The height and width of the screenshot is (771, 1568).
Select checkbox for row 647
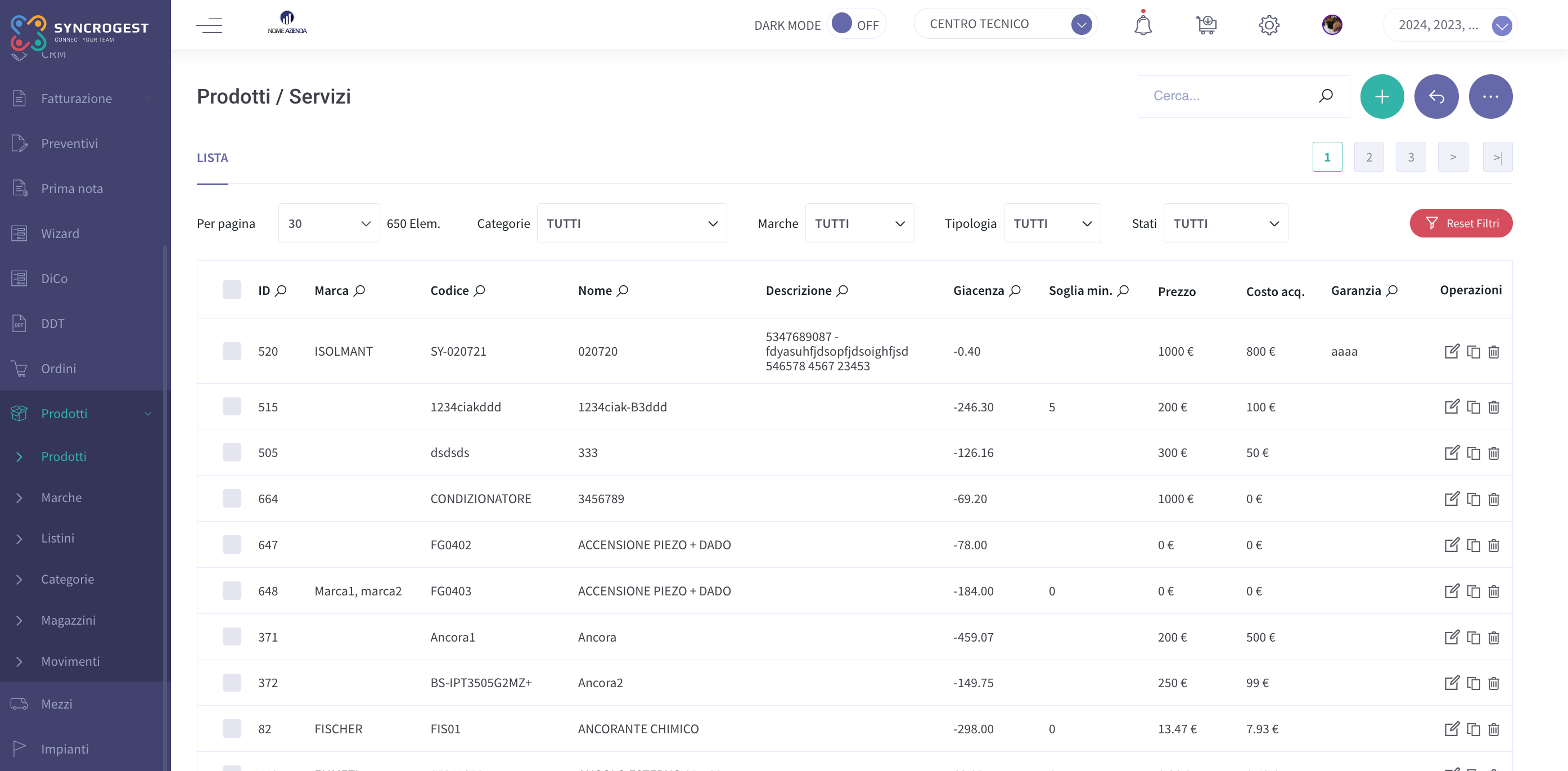[x=232, y=544]
